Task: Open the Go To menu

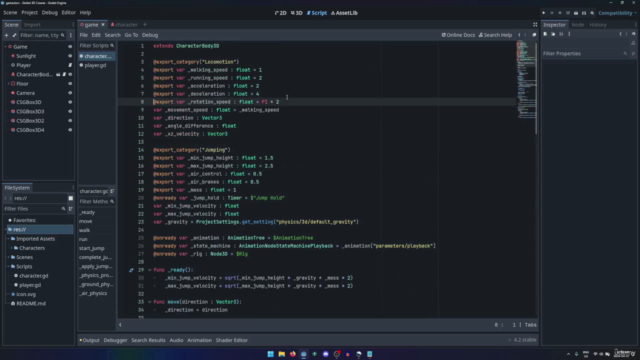Action: (x=131, y=35)
